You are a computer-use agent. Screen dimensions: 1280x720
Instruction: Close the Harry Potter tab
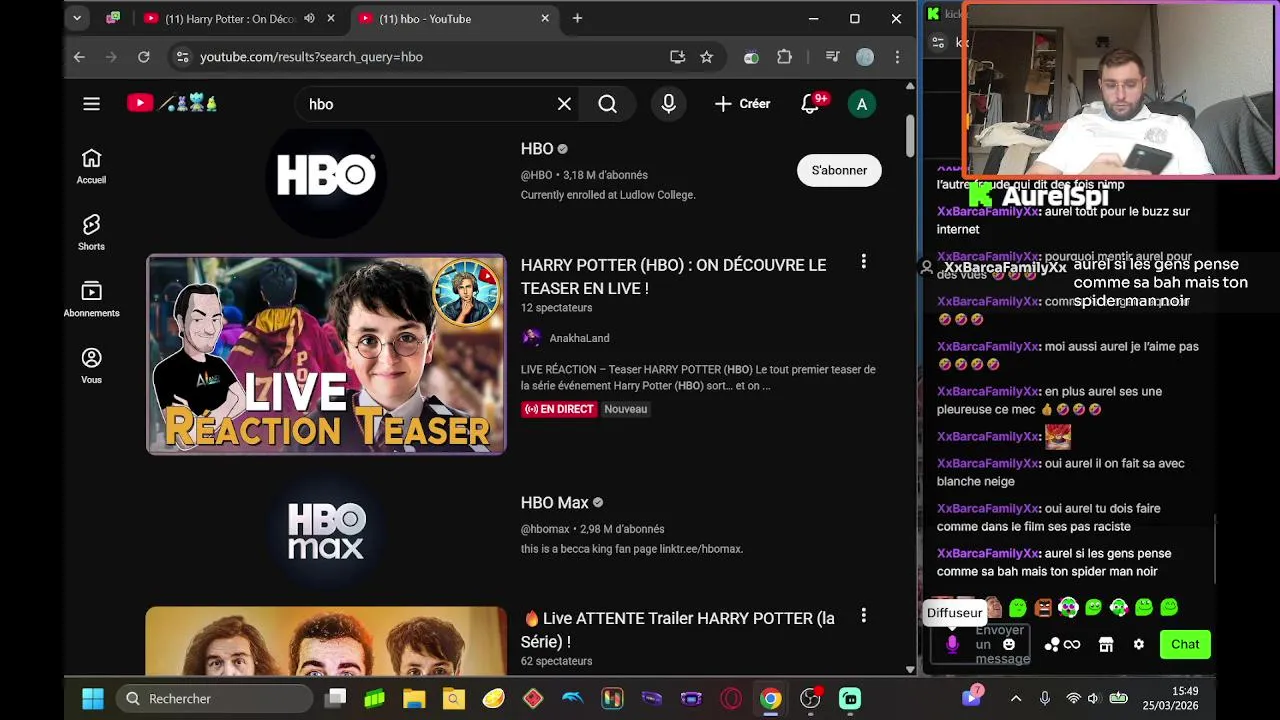pyautogui.click(x=331, y=18)
